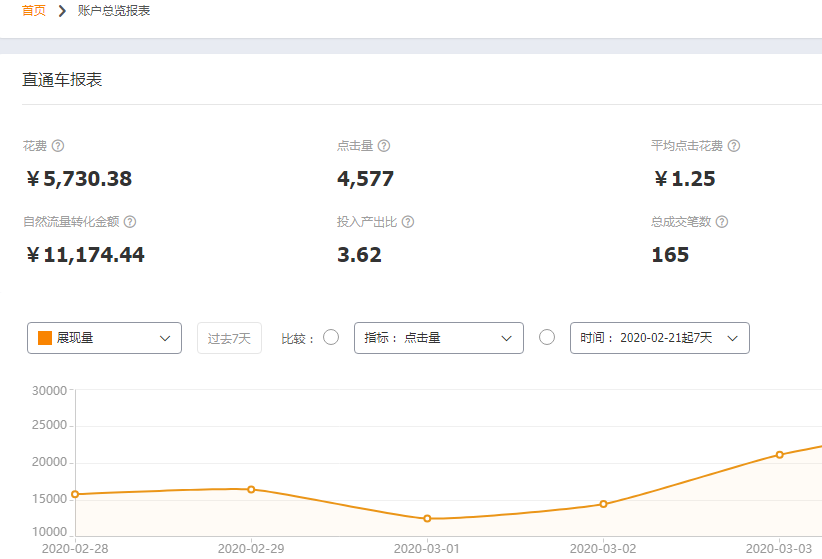Click orange swatch in 展现量 selector
Image resolution: width=822 pixels, height=559 pixels.
[45, 338]
